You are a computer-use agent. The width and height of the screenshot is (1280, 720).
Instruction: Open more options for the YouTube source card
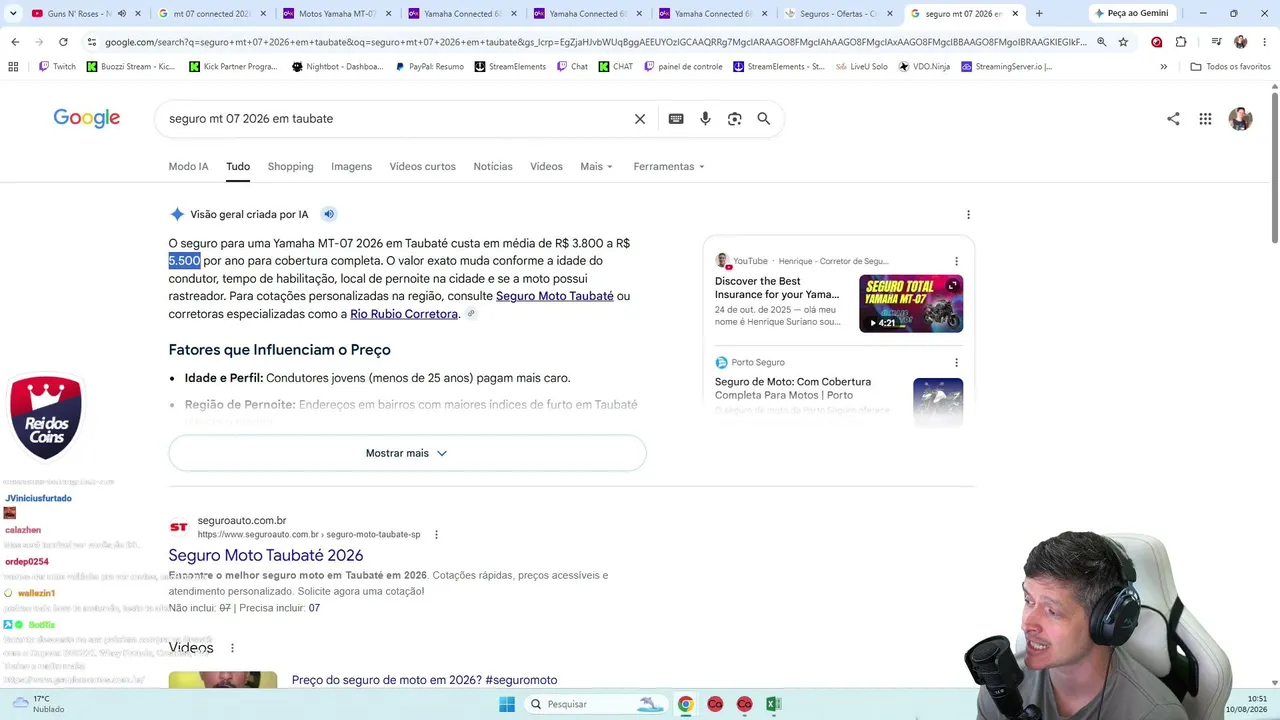pos(956,261)
